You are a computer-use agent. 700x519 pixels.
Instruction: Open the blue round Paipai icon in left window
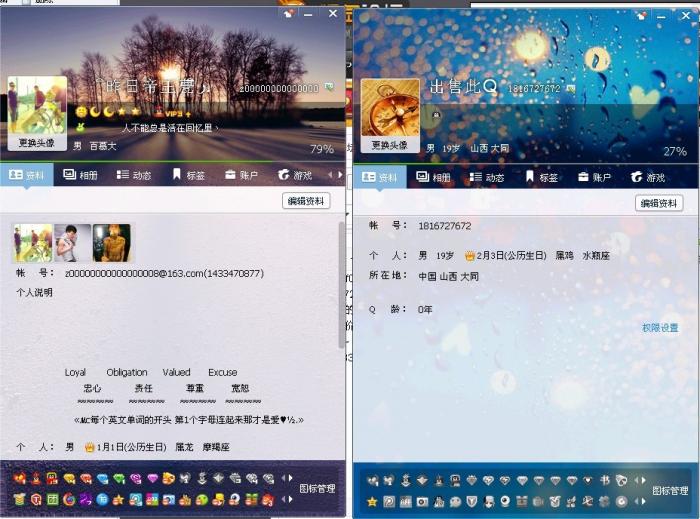click(x=102, y=499)
